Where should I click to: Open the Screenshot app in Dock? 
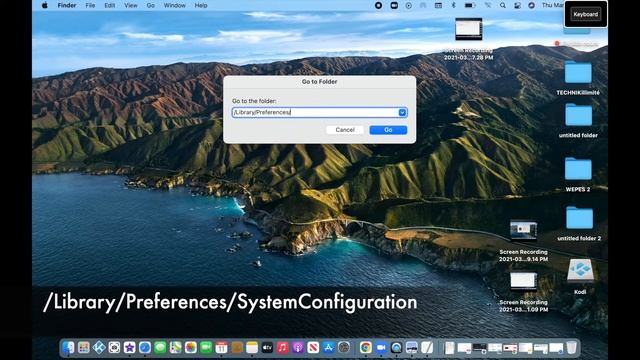pyautogui.click(x=114, y=347)
